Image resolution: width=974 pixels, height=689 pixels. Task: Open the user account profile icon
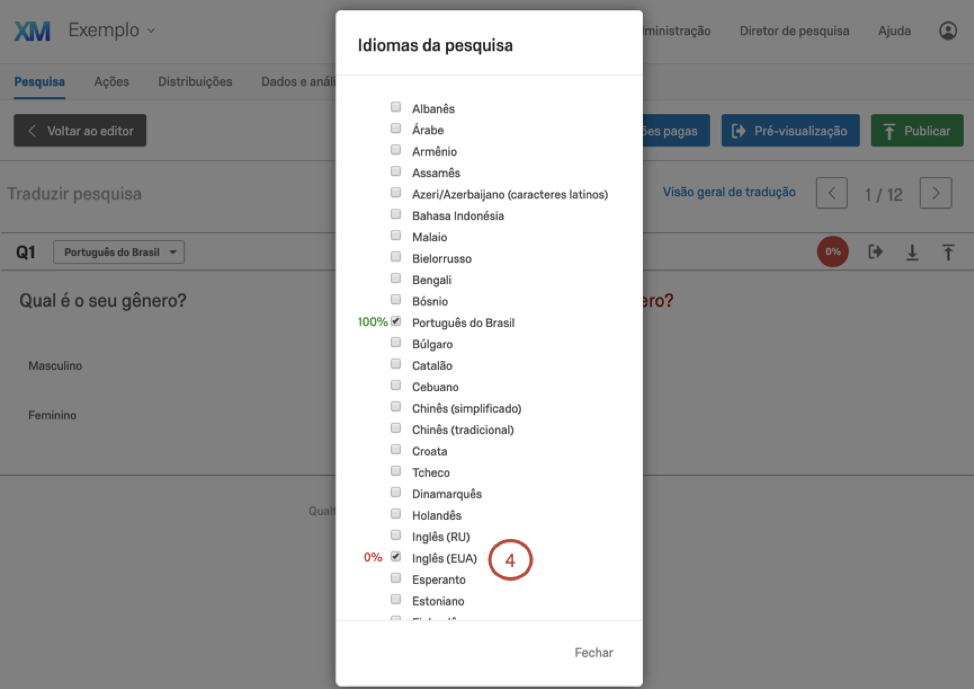pyautogui.click(x=948, y=31)
